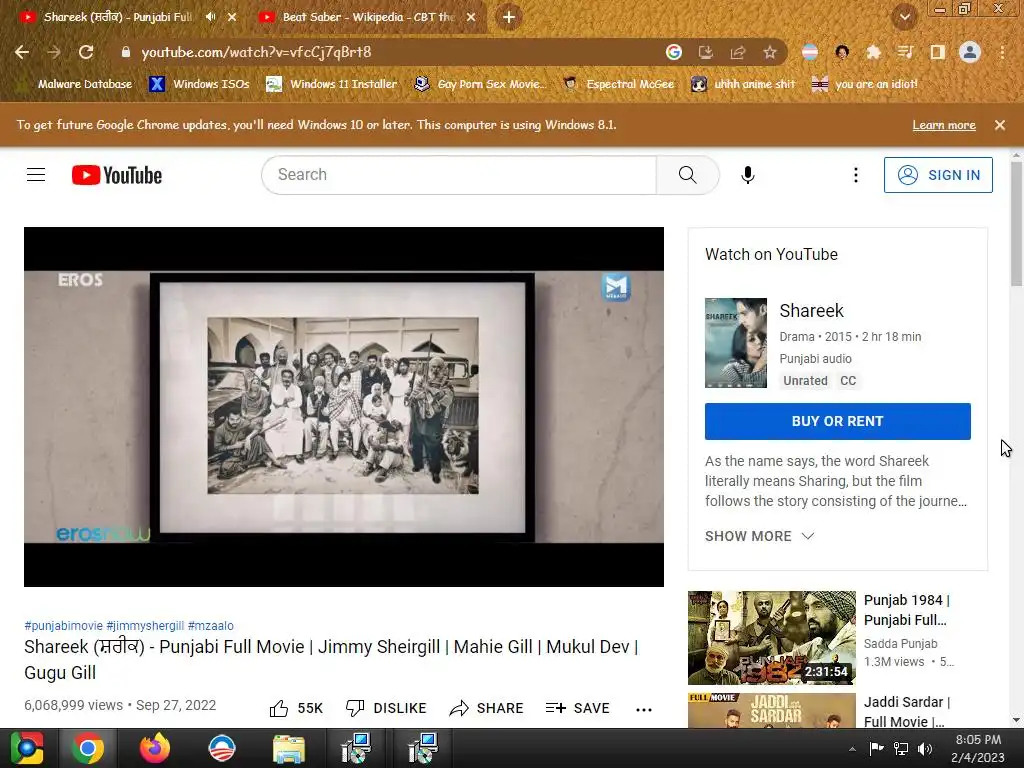This screenshot has height=768, width=1024.
Task: Dismiss the Chrome update infobar
Action: (x=1000, y=125)
